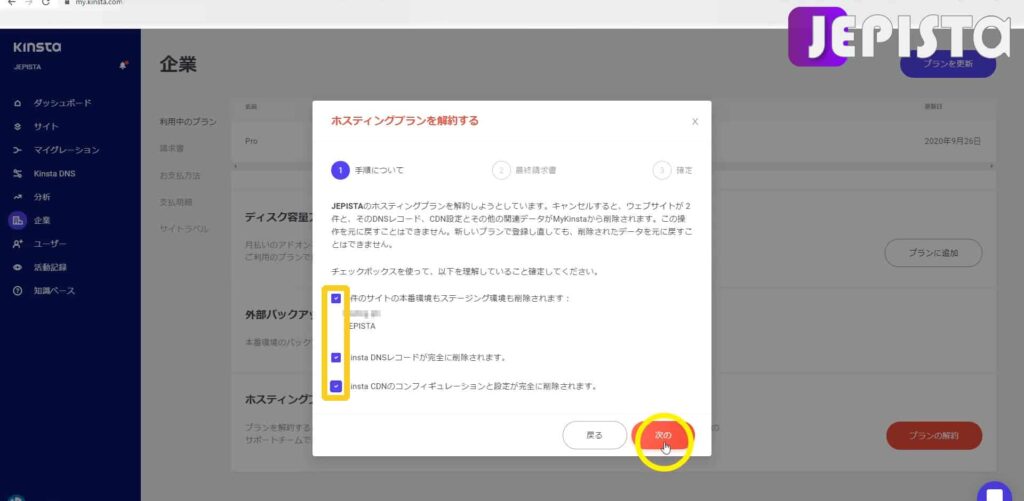Select 企業 in the sidebar
Viewport: 1024px width, 501px height.
tap(42, 221)
